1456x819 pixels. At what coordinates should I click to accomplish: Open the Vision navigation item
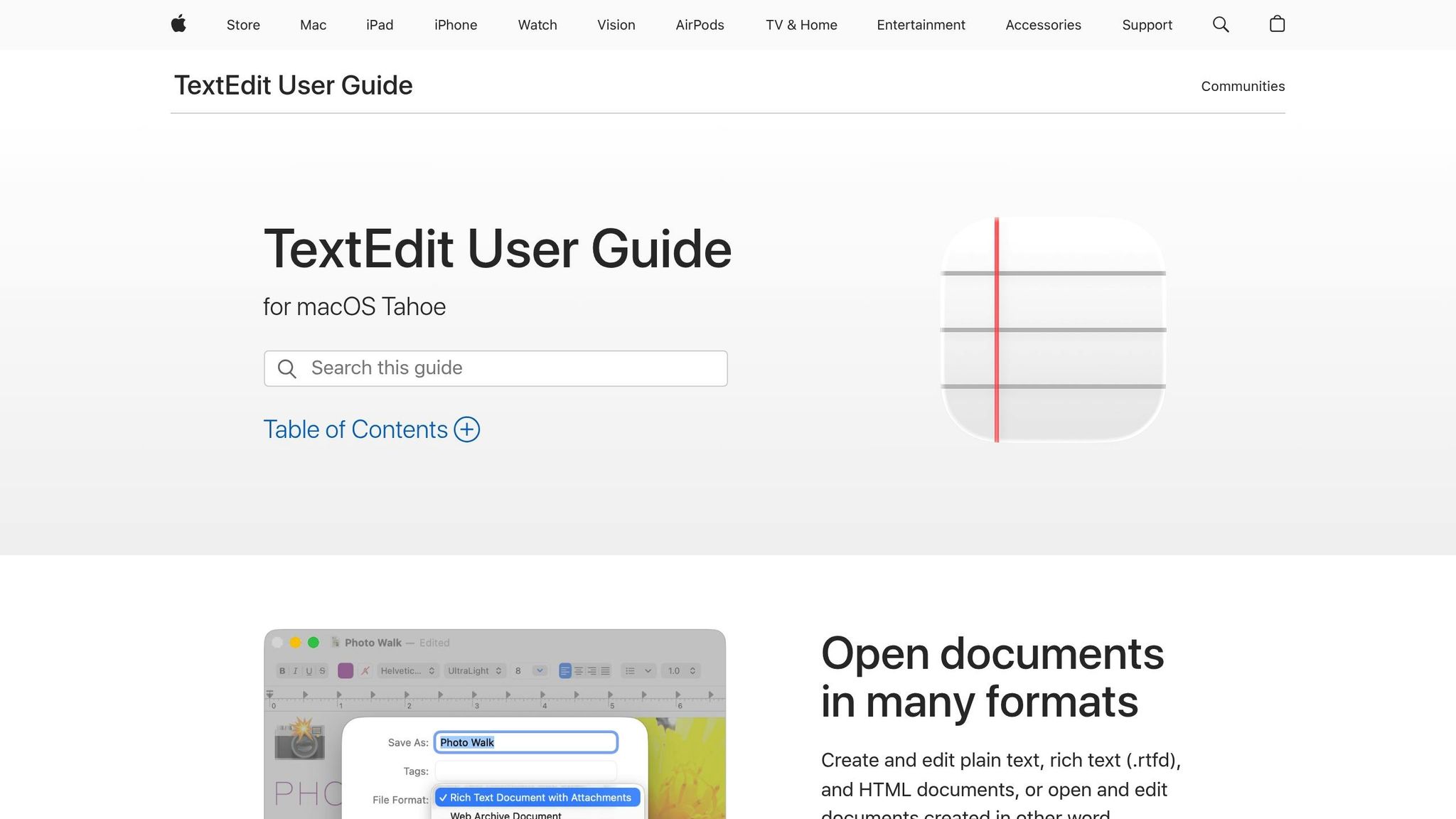coord(616,25)
